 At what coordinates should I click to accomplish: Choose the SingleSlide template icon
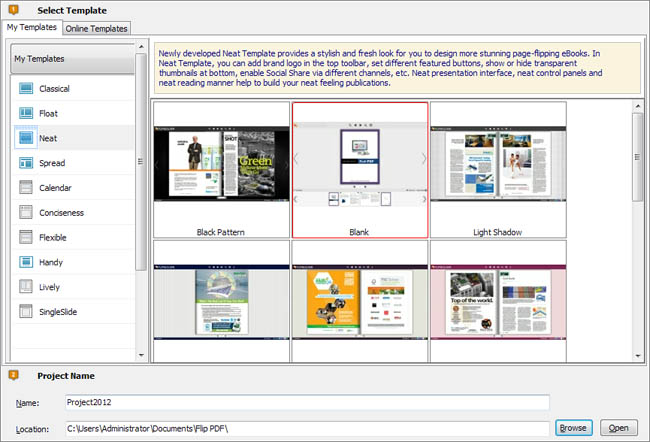(25, 311)
